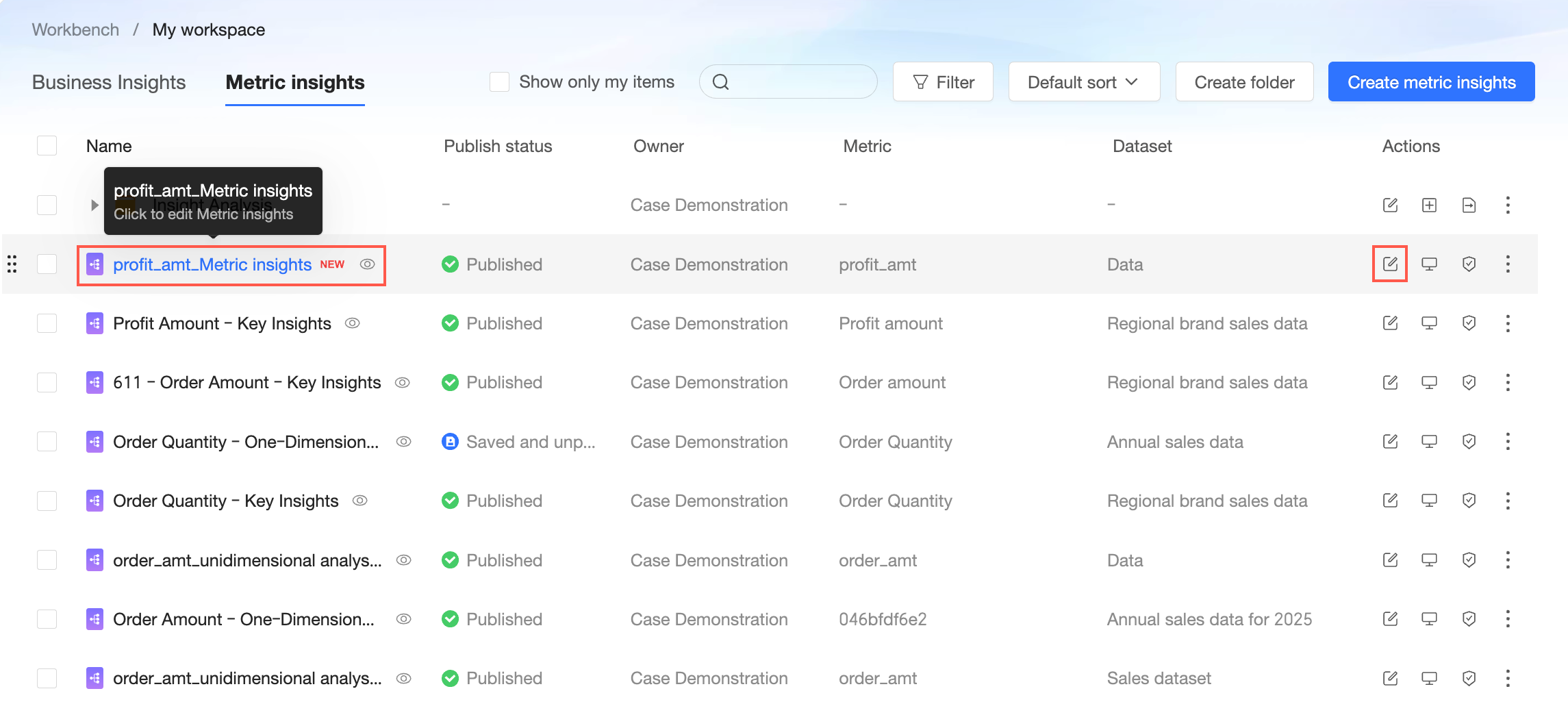Click the Publish status column header

click(498, 146)
